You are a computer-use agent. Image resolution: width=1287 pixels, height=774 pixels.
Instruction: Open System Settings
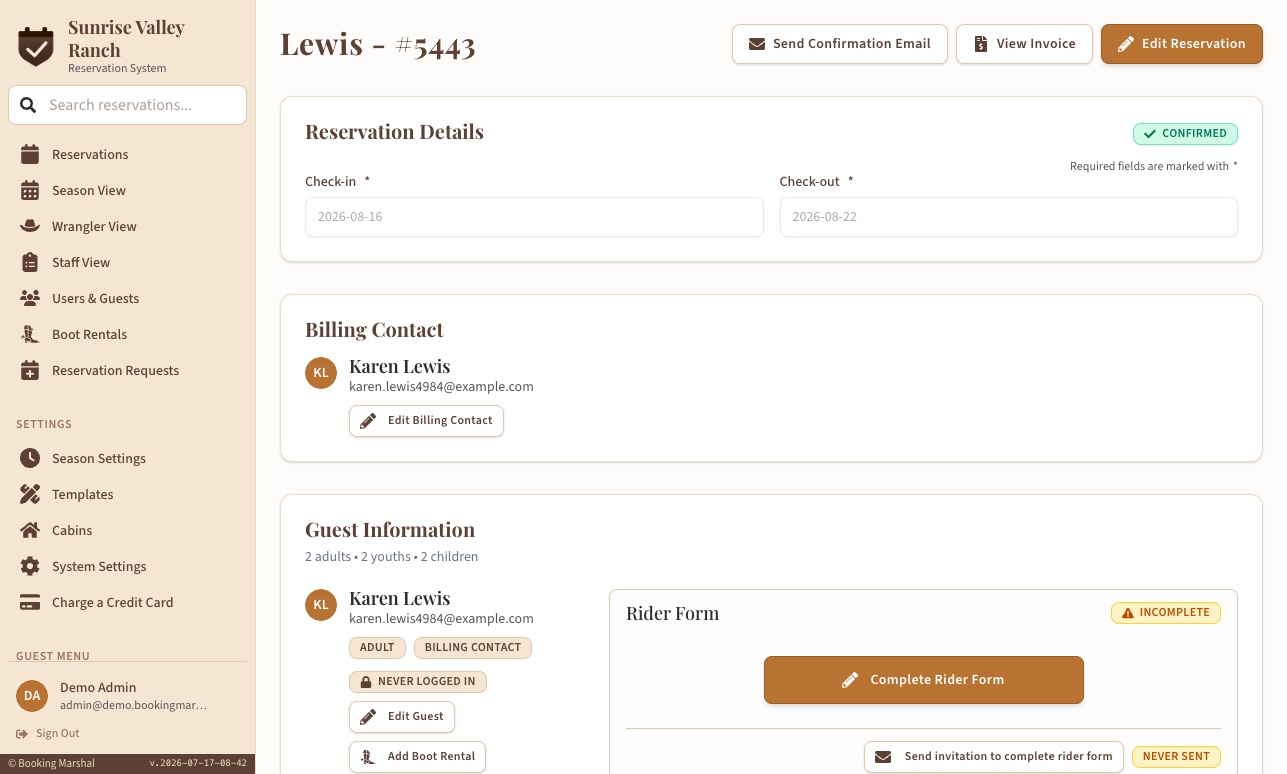click(127, 566)
